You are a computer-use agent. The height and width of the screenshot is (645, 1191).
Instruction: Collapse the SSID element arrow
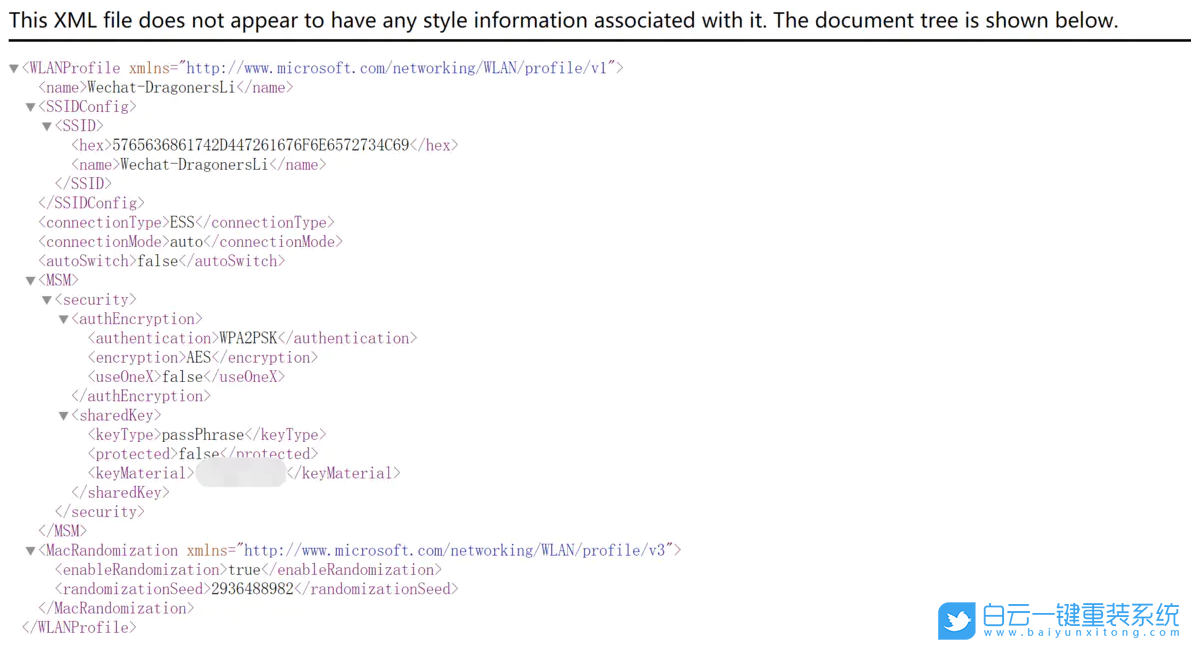click(x=47, y=127)
